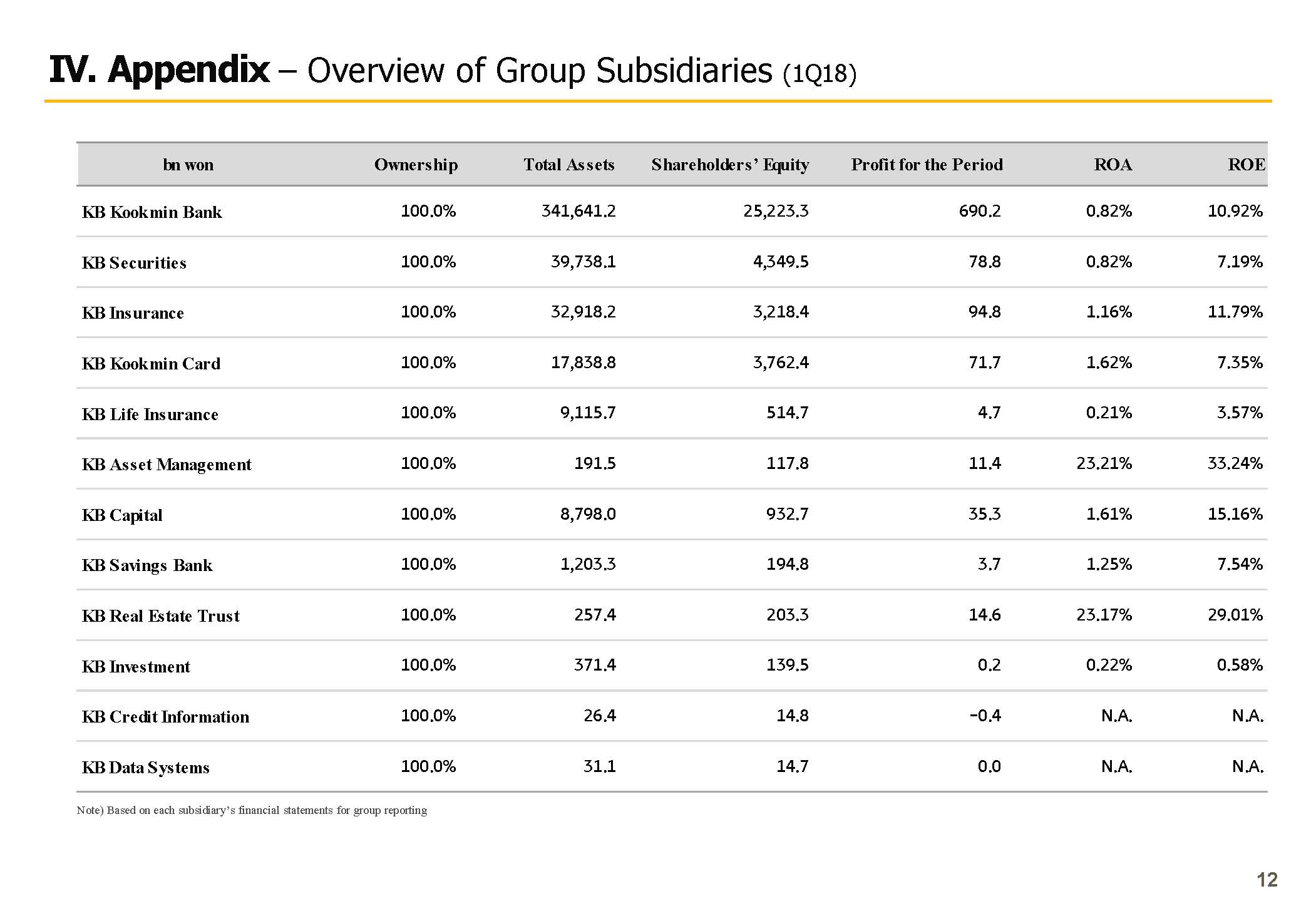Click profit value 35.3 for KB Capital

pyautogui.click(x=985, y=514)
